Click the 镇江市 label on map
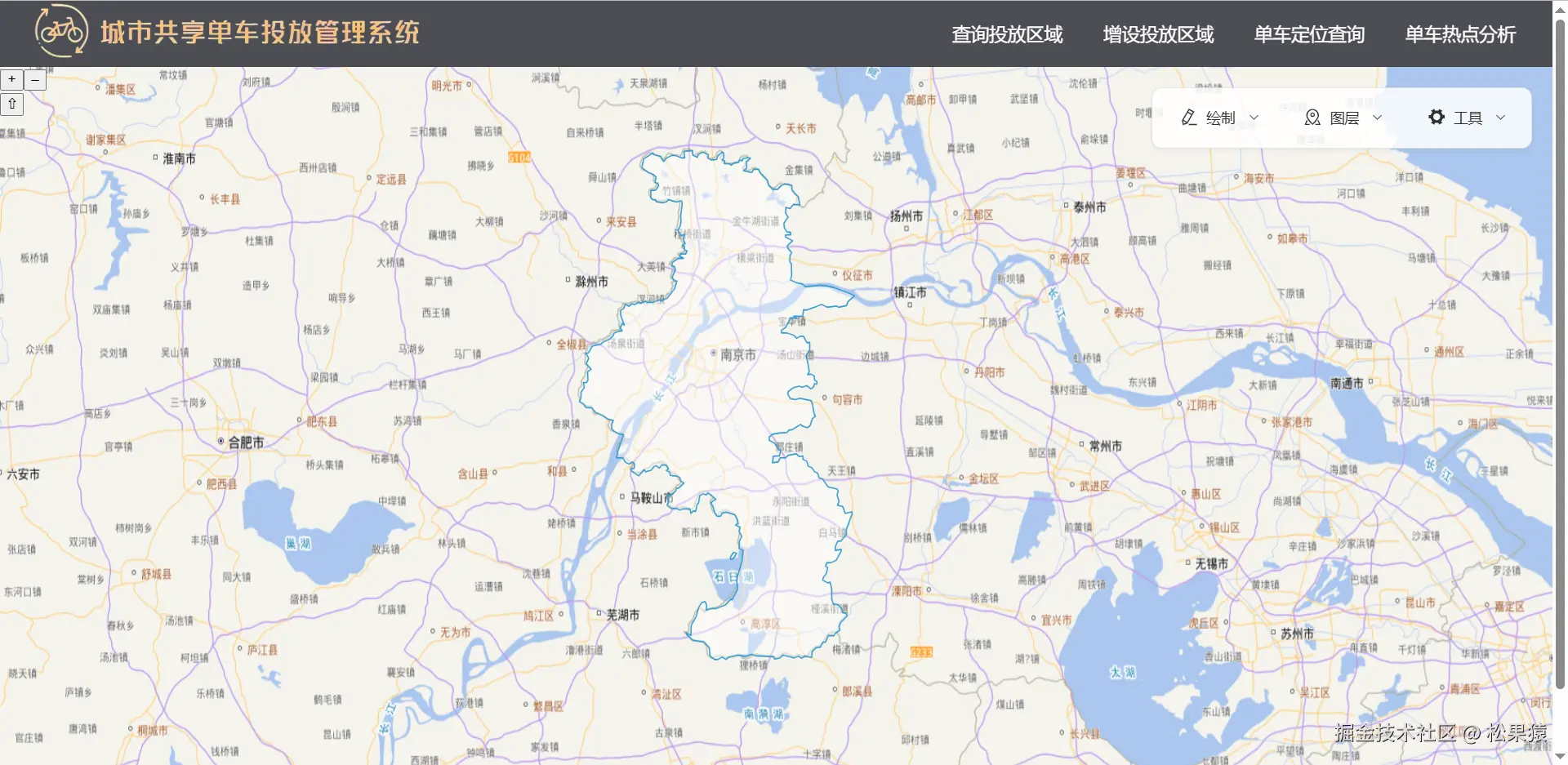The width and height of the screenshot is (1568, 765). tap(910, 291)
